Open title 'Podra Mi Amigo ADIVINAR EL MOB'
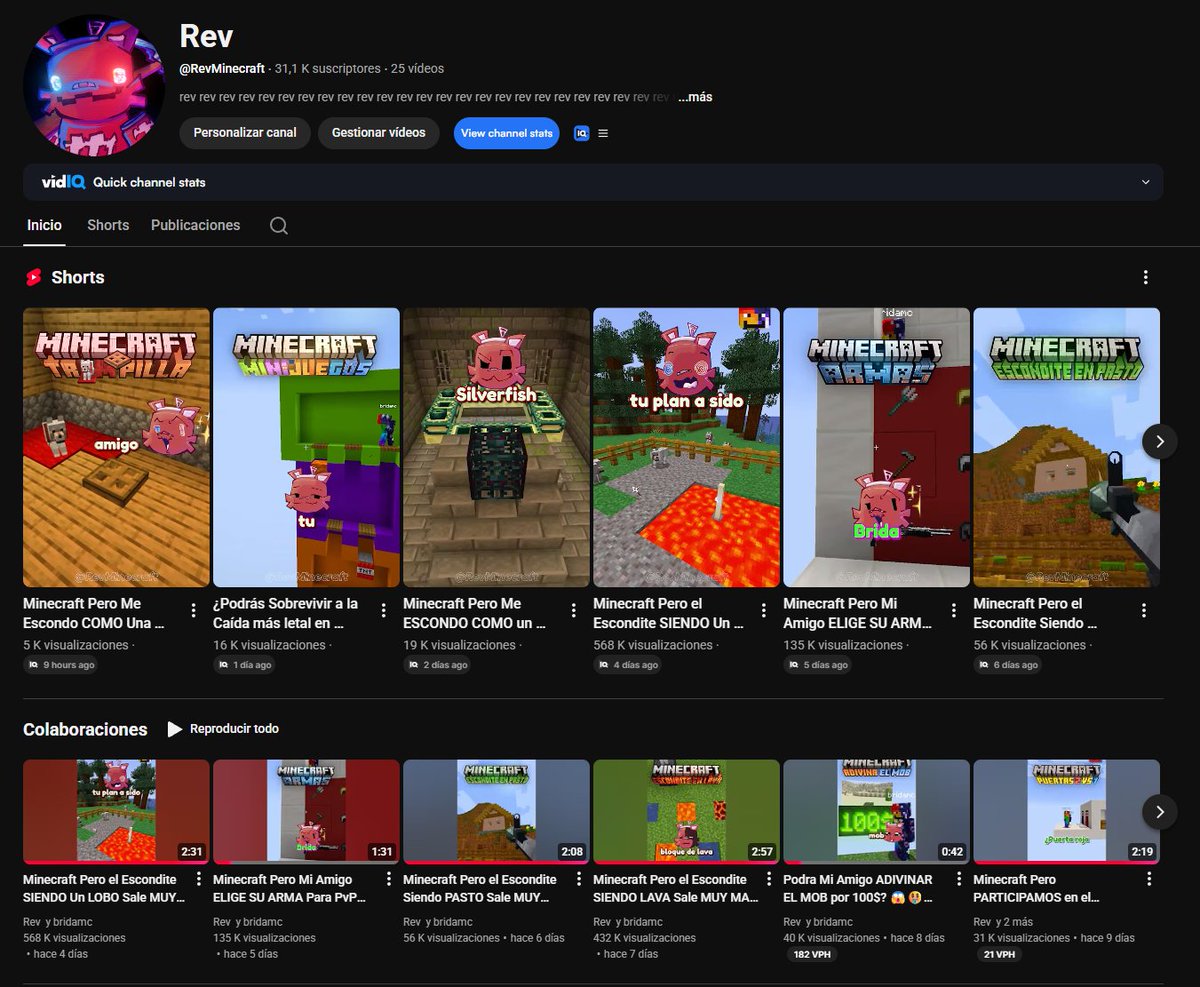This screenshot has width=1200, height=987. 859,888
